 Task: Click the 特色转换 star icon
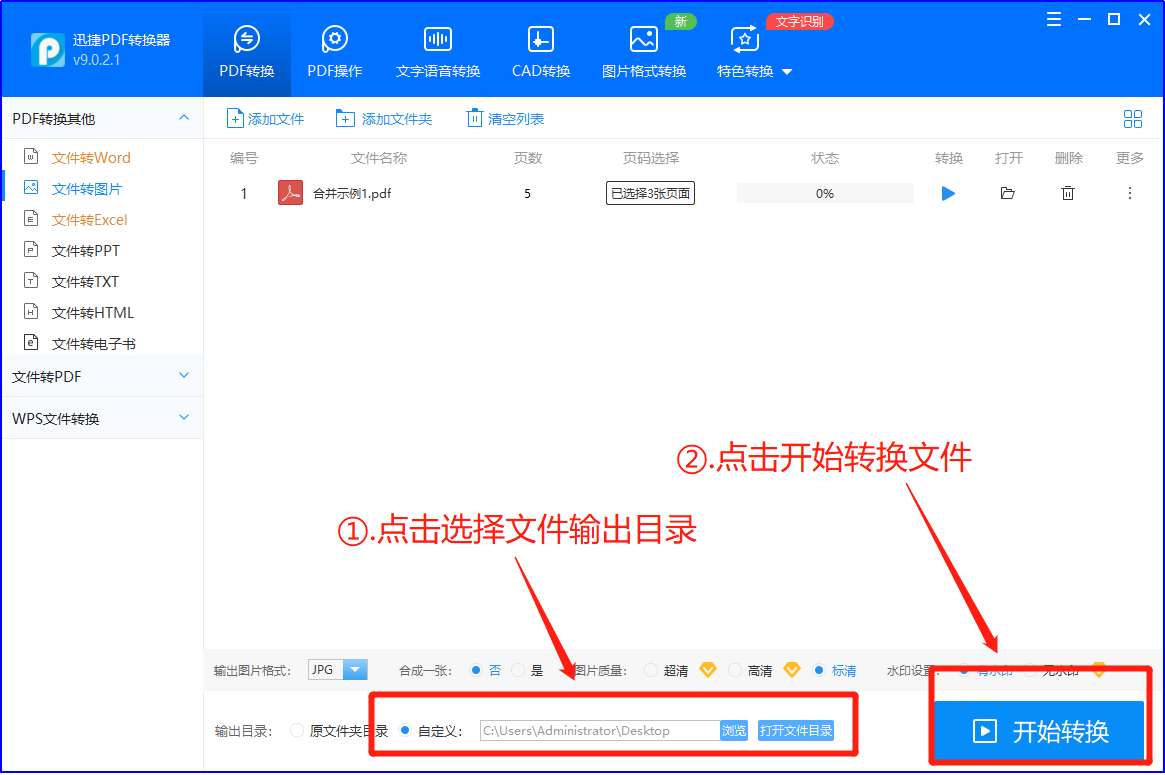pyautogui.click(x=744, y=39)
